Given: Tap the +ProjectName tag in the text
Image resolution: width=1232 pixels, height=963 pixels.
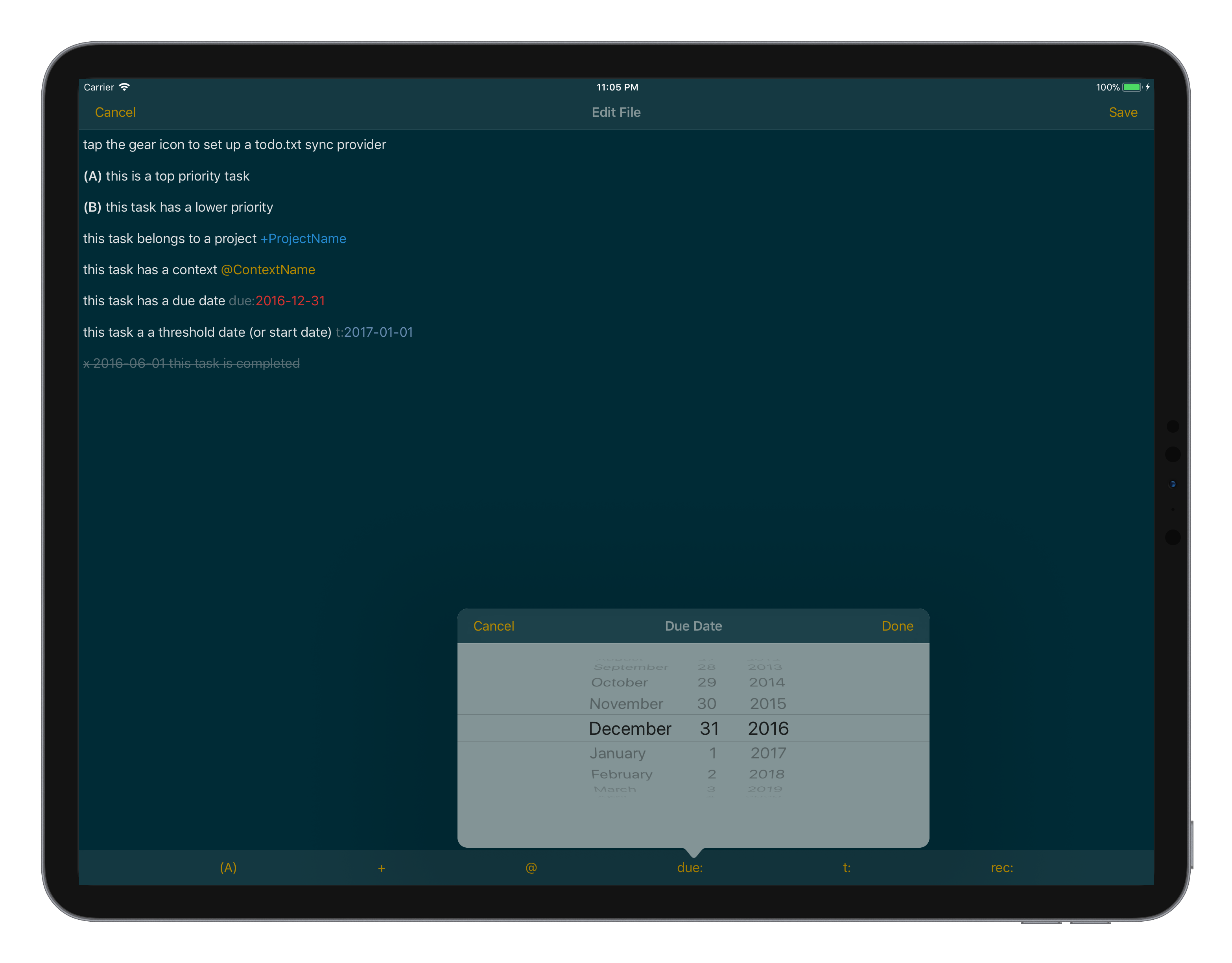Looking at the screenshot, I should (x=303, y=238).
